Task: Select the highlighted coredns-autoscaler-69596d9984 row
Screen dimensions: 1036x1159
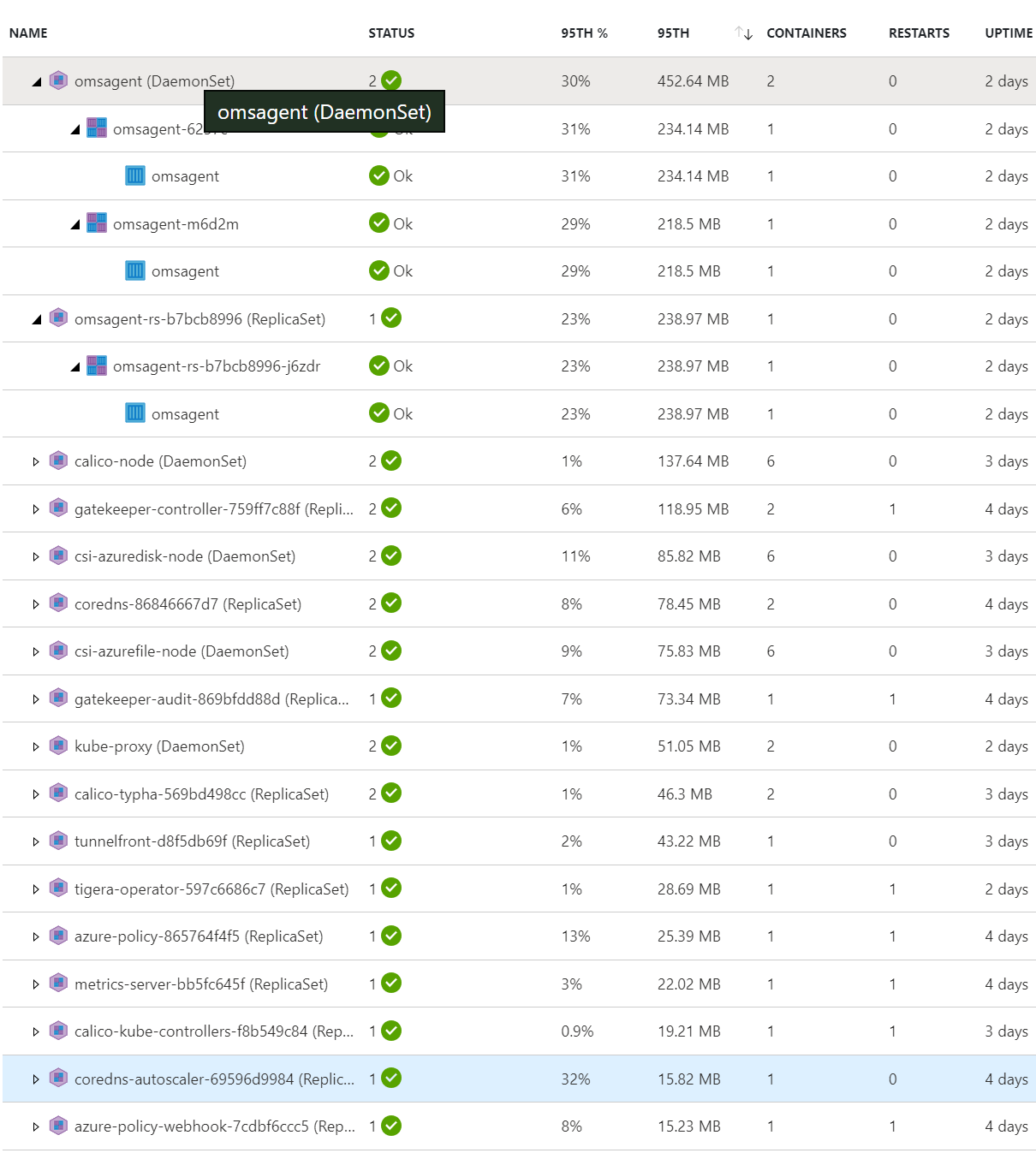Action: click(x=514, y=1079)
